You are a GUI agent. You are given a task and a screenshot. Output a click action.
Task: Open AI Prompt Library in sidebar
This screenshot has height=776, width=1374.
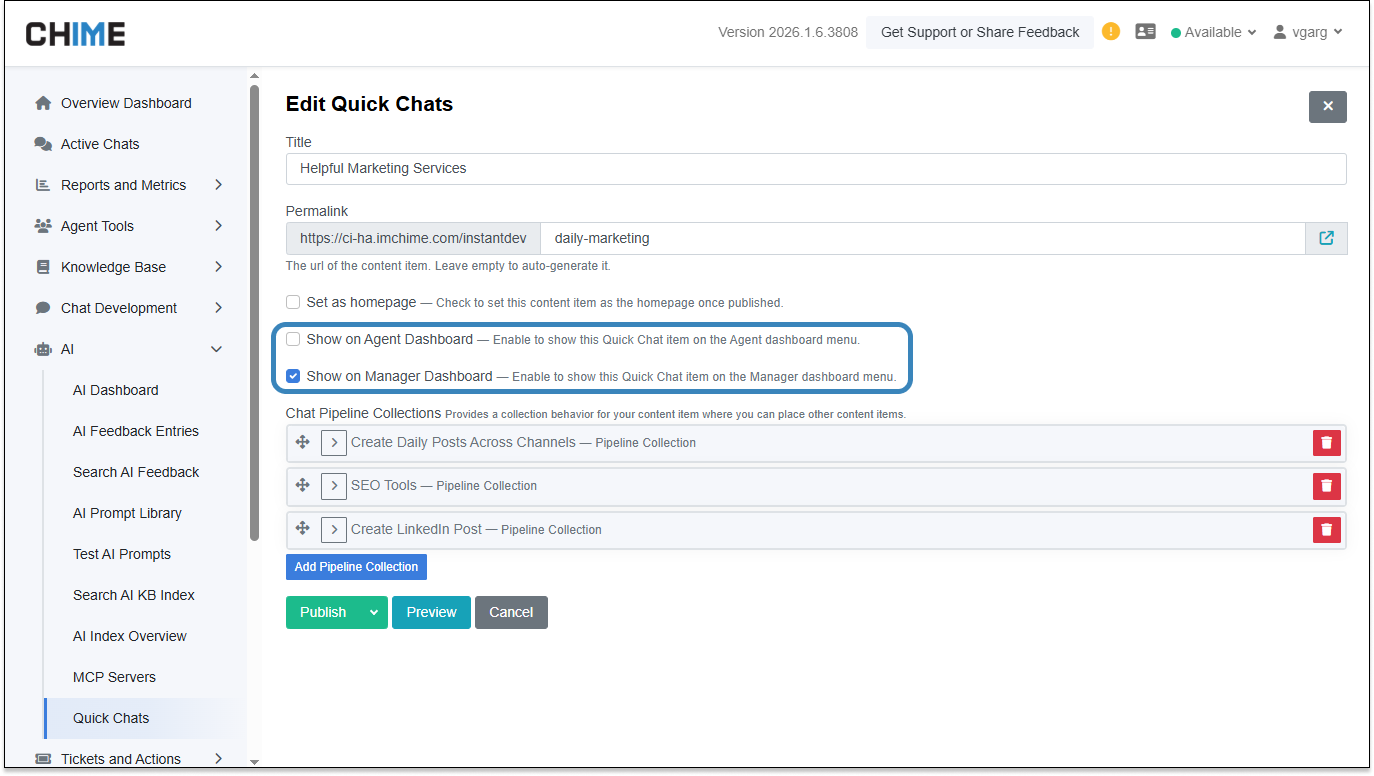click(127, 513)
